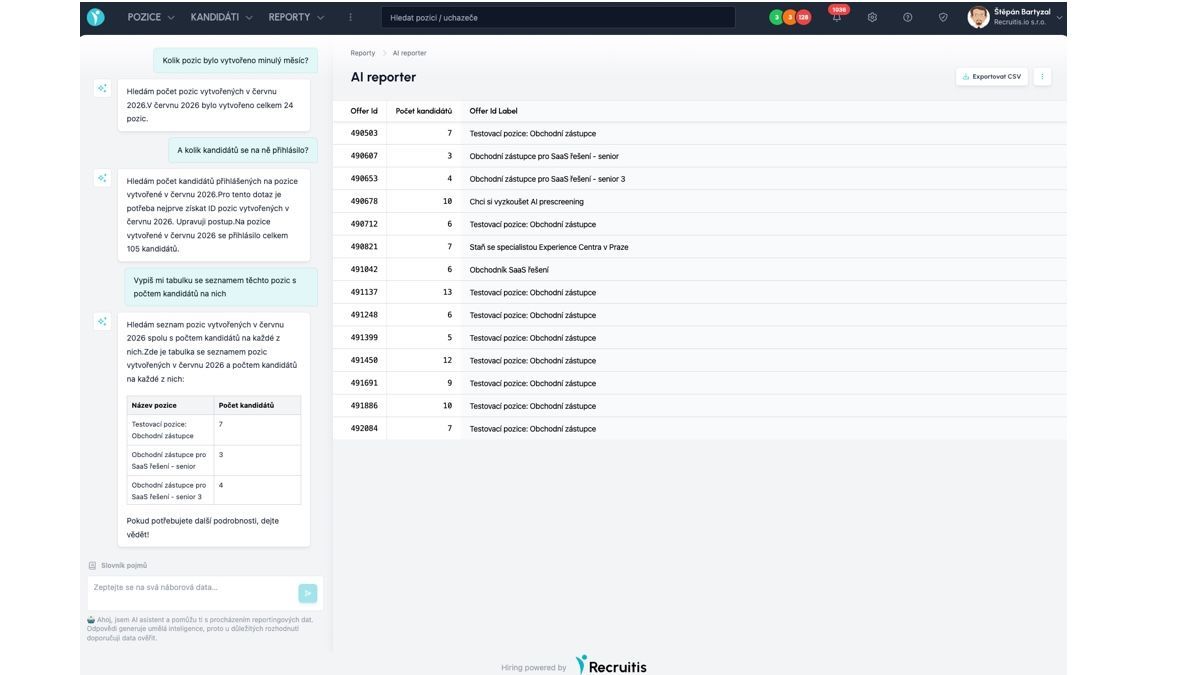Select offer ID 492084
This screenshot has height=675, width=1200.
pyautogui.click(x=364, y=429)
